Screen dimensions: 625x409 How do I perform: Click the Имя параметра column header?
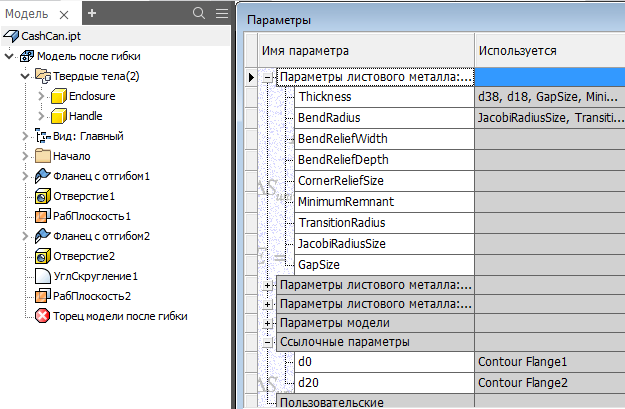click(366, 51)
